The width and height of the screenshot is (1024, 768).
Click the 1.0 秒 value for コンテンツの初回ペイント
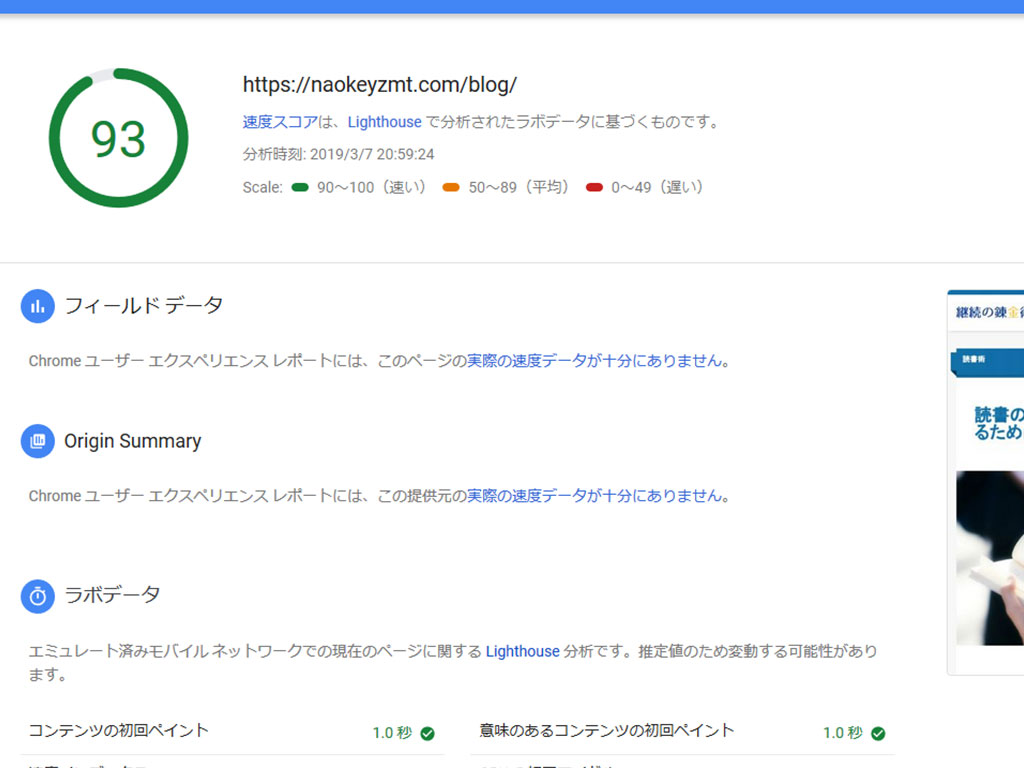click(x=390, y=732)
